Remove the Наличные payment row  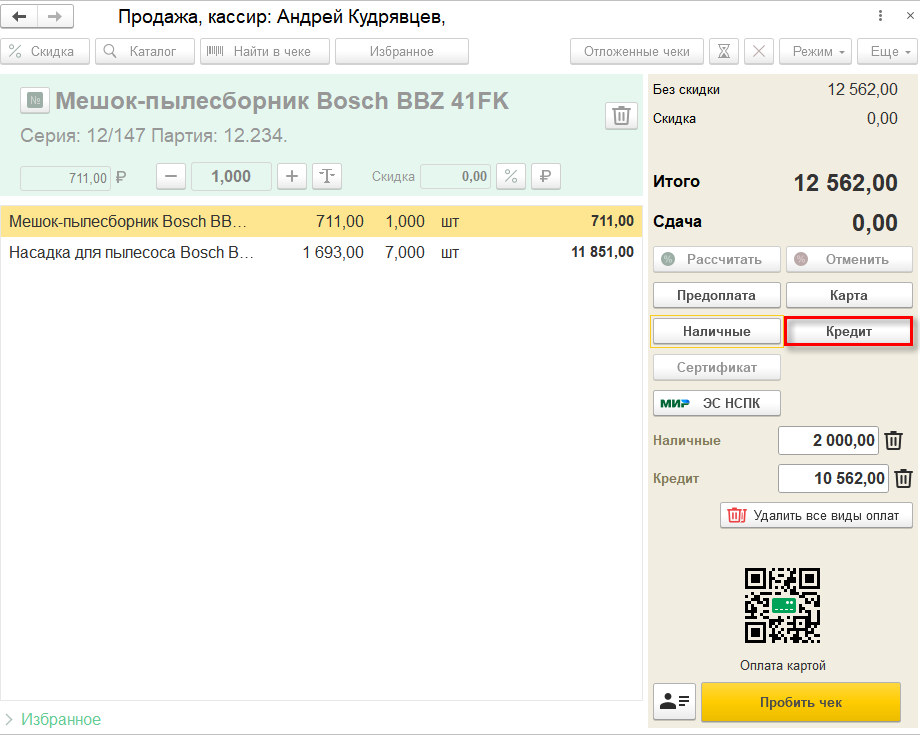pyautogui.click(x=894, y=440)
